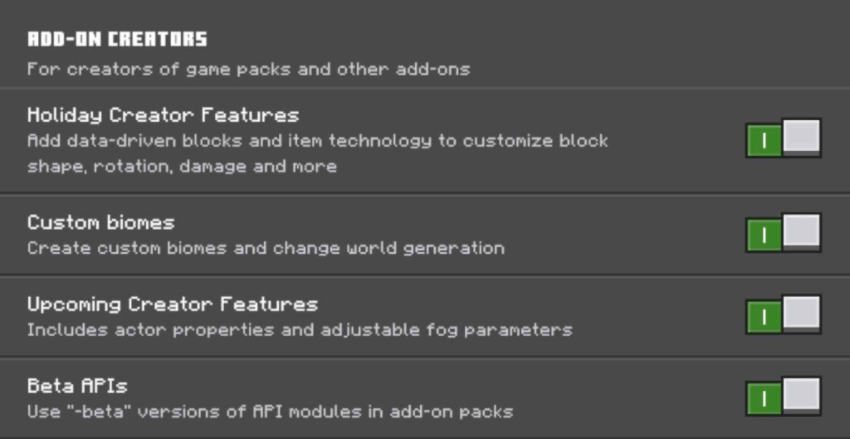Select the "Upcoming Creator Features" title text
Screen dimensions: 850x439
(x=172, y=304)
